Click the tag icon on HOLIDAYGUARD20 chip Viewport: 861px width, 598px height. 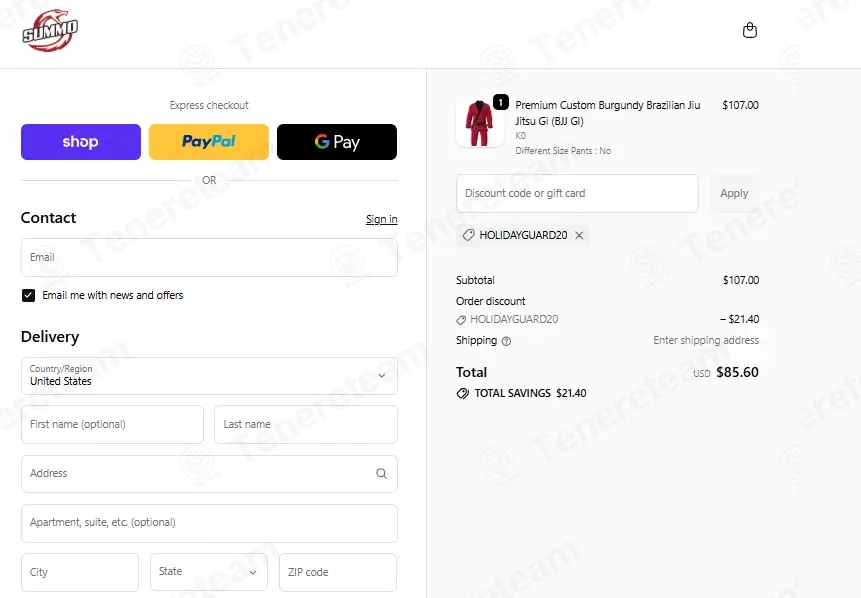(x=468, y=235)
